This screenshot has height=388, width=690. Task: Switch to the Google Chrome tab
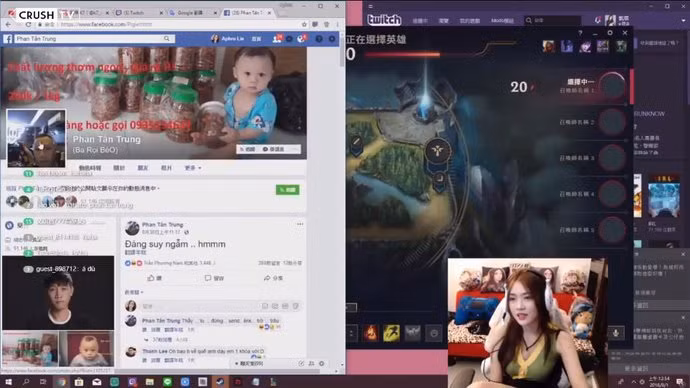point(192,13)
